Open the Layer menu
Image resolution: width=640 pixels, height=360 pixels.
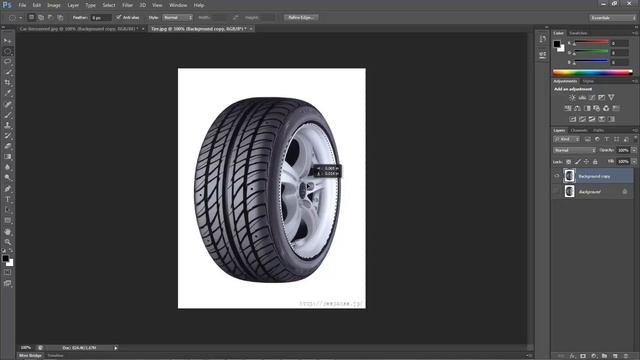tap(73, 5)
